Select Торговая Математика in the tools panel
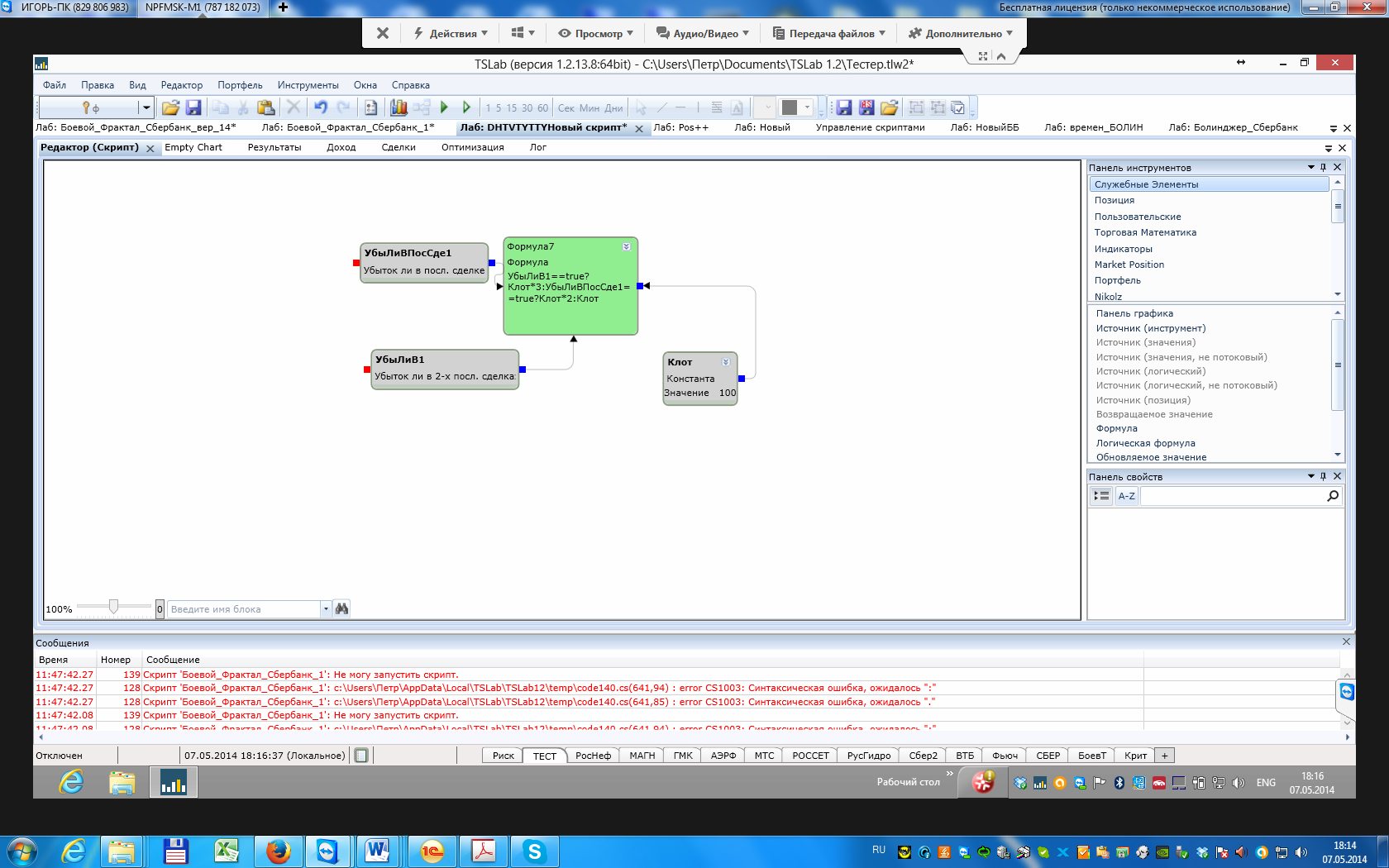This screenshot has height=868, width=1389. (x=1145, y=232)
